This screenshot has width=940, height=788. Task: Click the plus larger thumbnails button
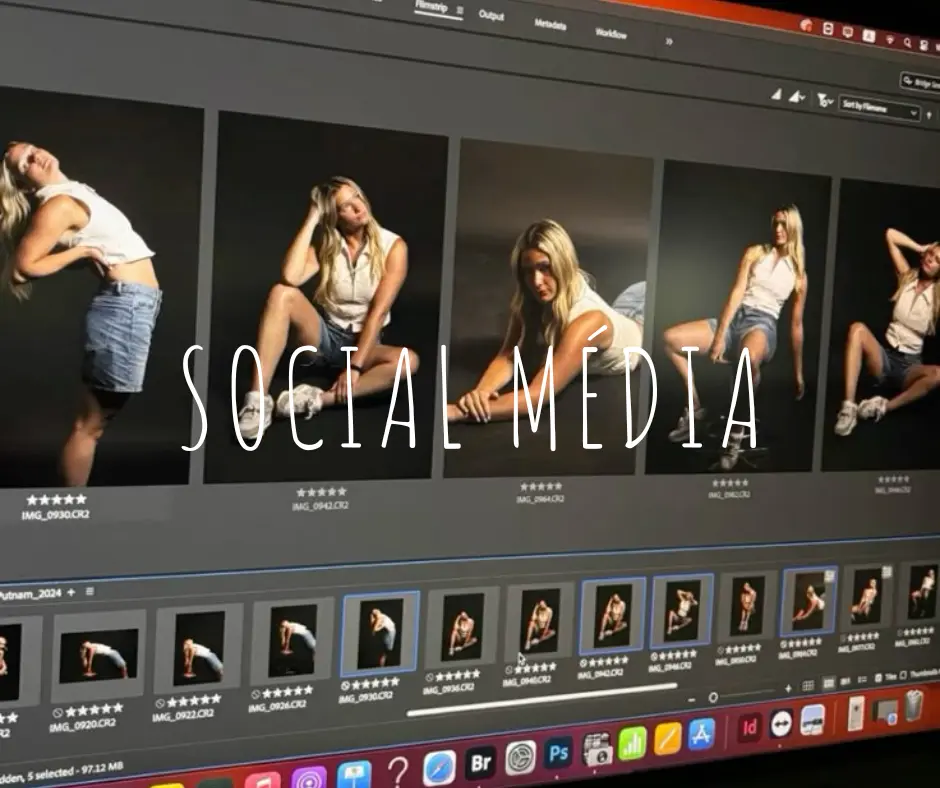(788, 688)
